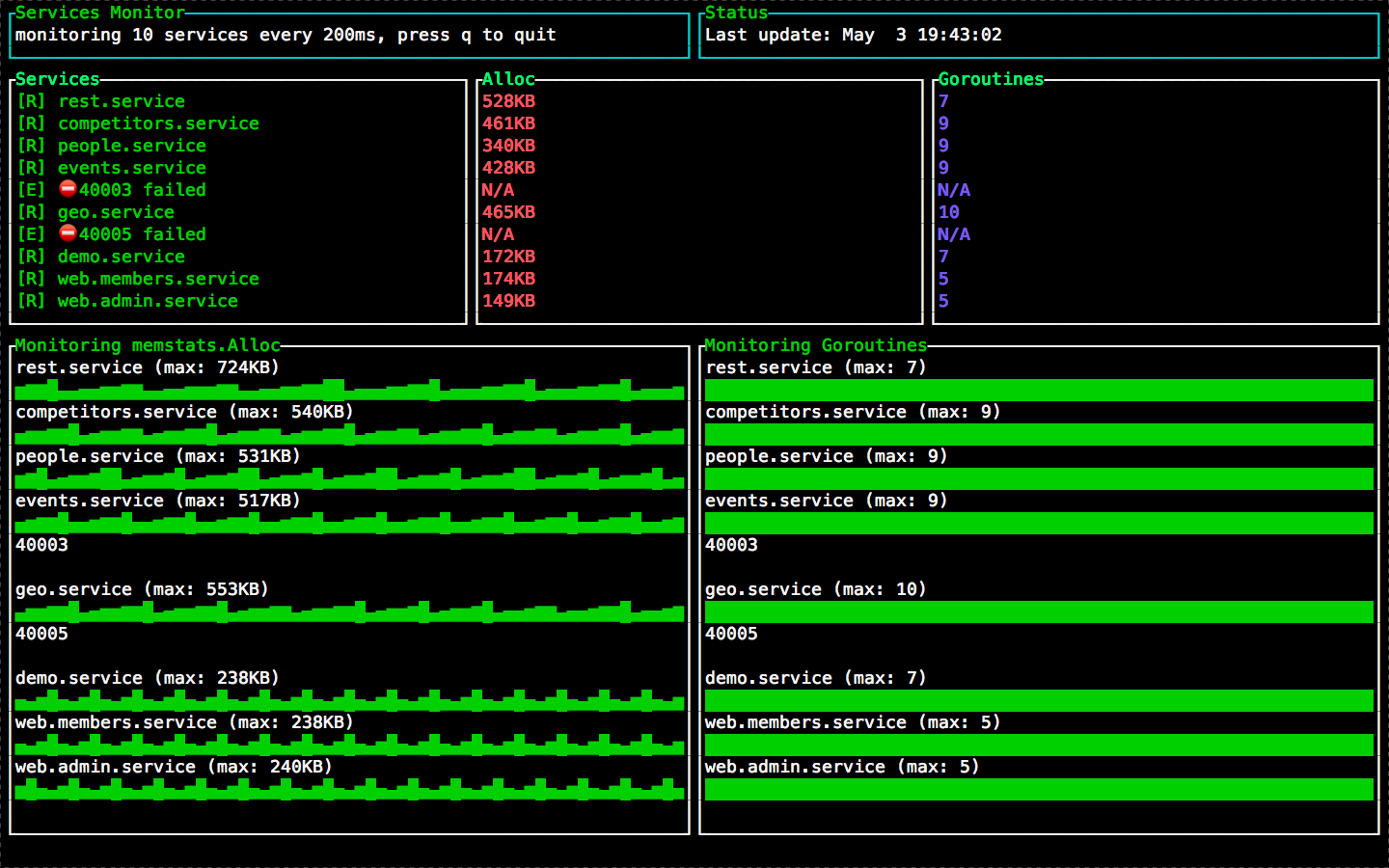Image resolution: width=1389 pixels, height=868 pixels.
Task: Click rest.service (max: 724KB) label
Action: point(148,367)
